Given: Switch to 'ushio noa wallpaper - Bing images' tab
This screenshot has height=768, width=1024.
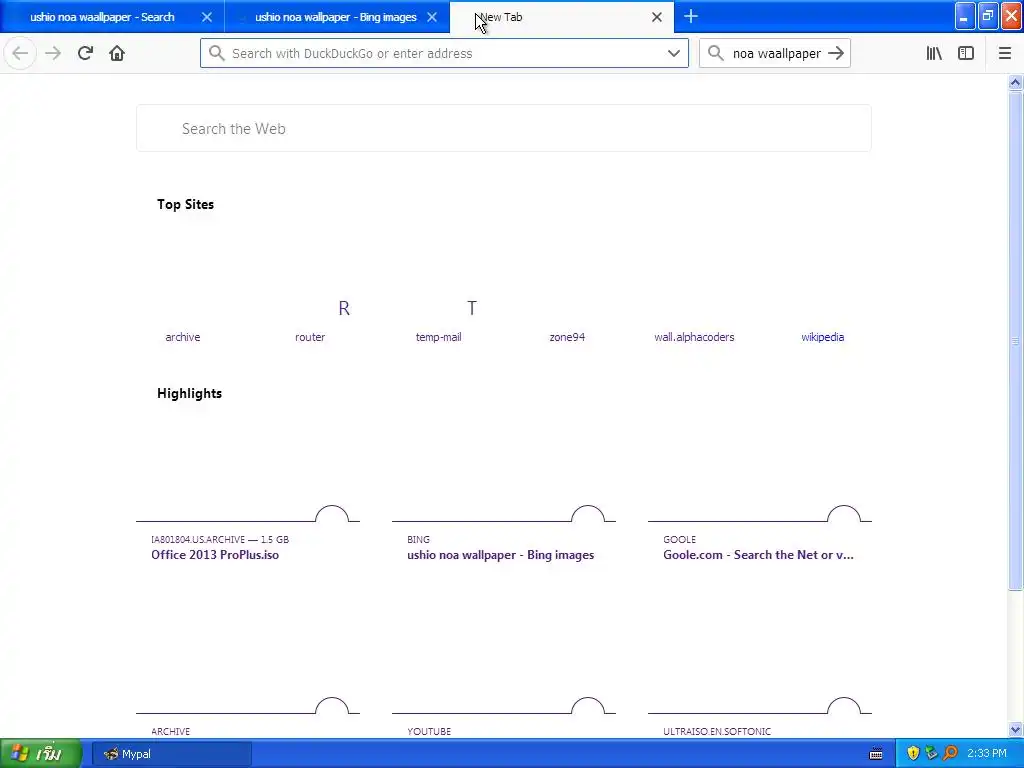Looking at the screenshot, I should 336,17.
